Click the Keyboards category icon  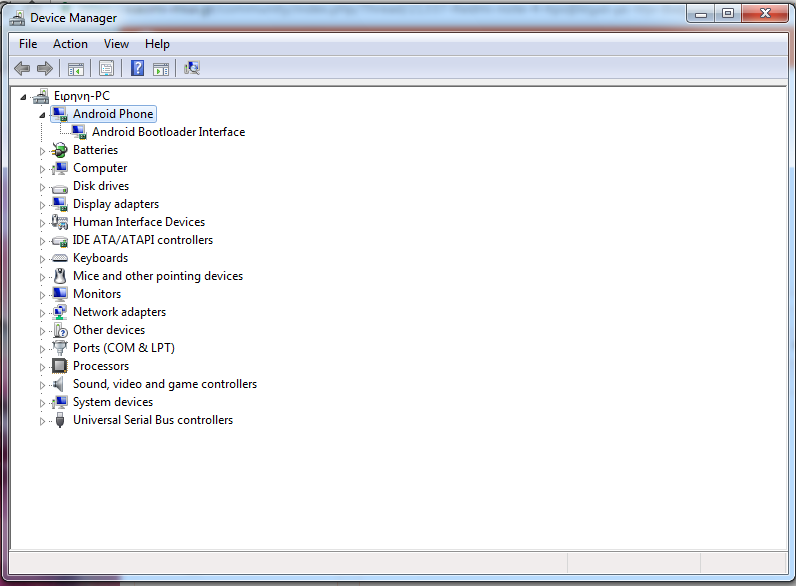point(60,258)
